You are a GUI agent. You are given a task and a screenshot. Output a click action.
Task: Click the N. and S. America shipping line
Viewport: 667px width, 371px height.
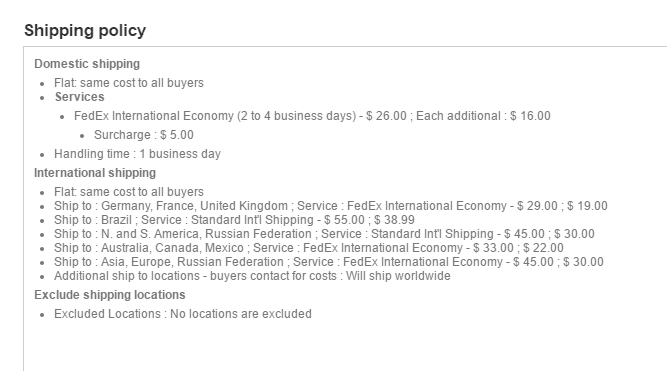(324, 234)
